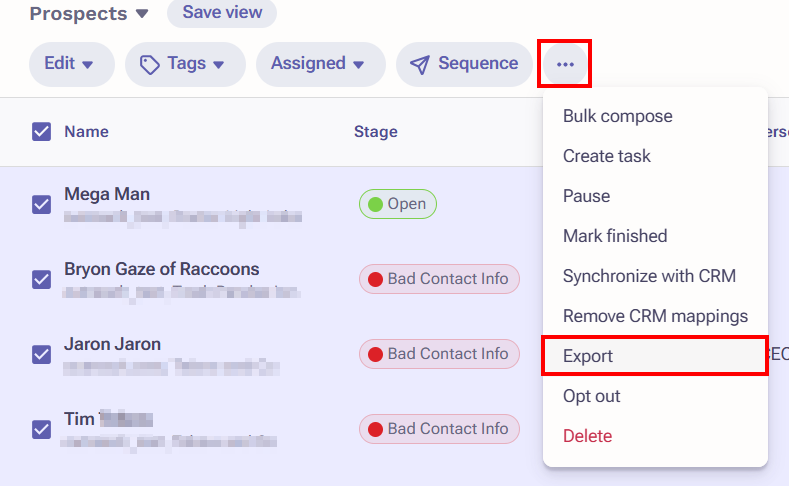Image resolution: width=789 pixels, height=486 pixels.
Task: Open the Mega Man prospect name
Action: tap(107, 194)
